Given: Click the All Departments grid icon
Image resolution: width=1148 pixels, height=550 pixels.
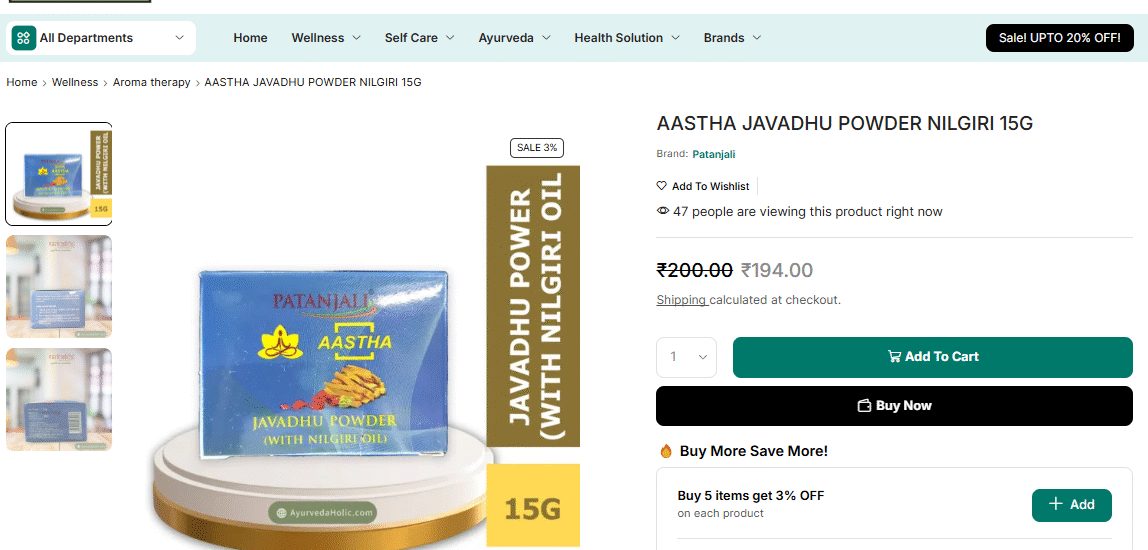Looking at the screenshot, I should (x=24, y=38).
